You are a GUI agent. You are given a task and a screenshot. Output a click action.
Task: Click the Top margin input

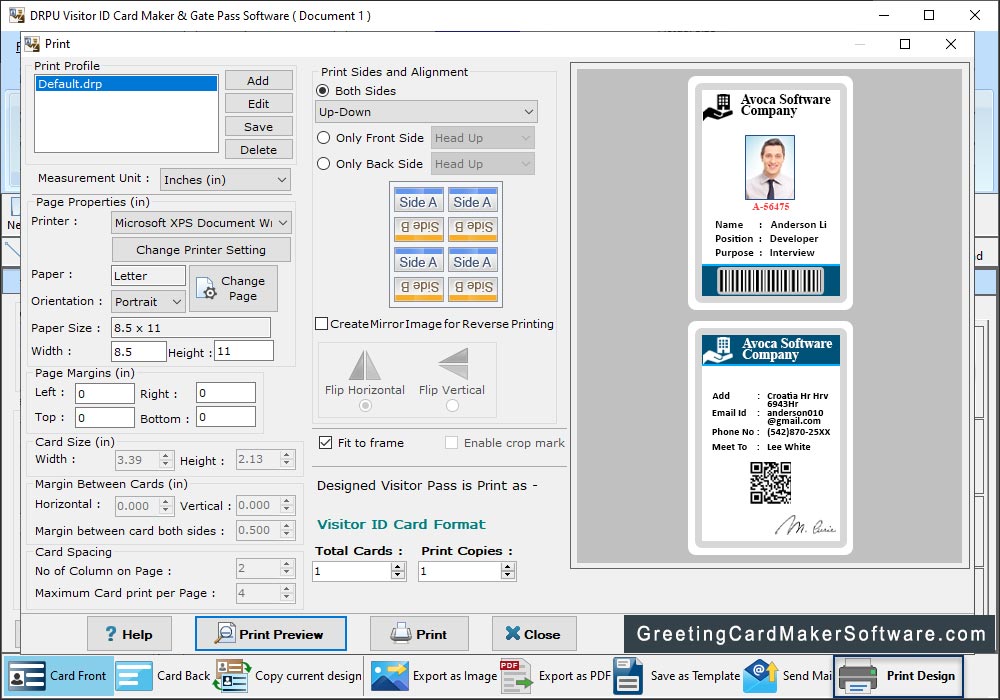coord(105,418)
